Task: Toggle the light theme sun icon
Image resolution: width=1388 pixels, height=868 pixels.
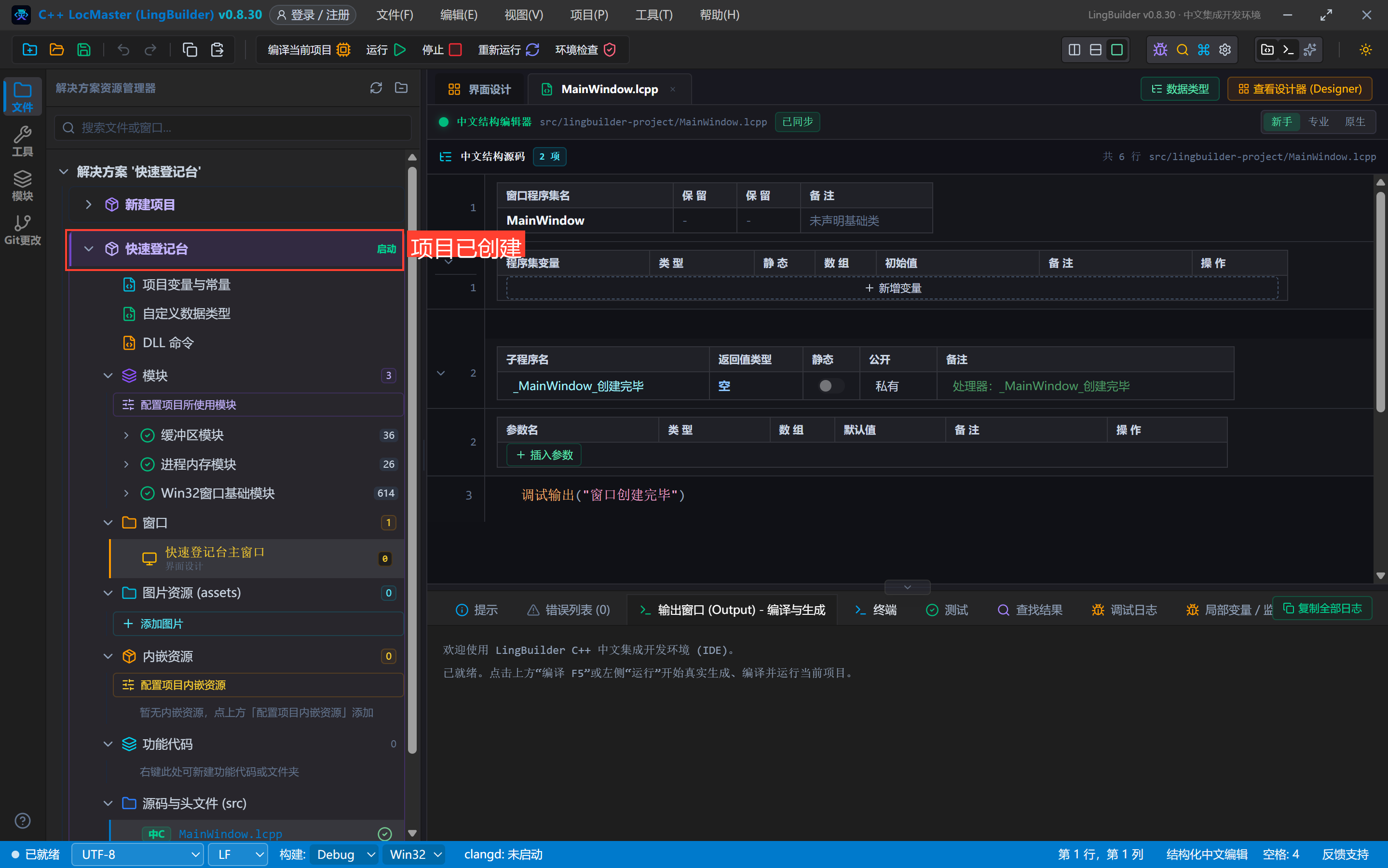Action: click(1366, 50)
